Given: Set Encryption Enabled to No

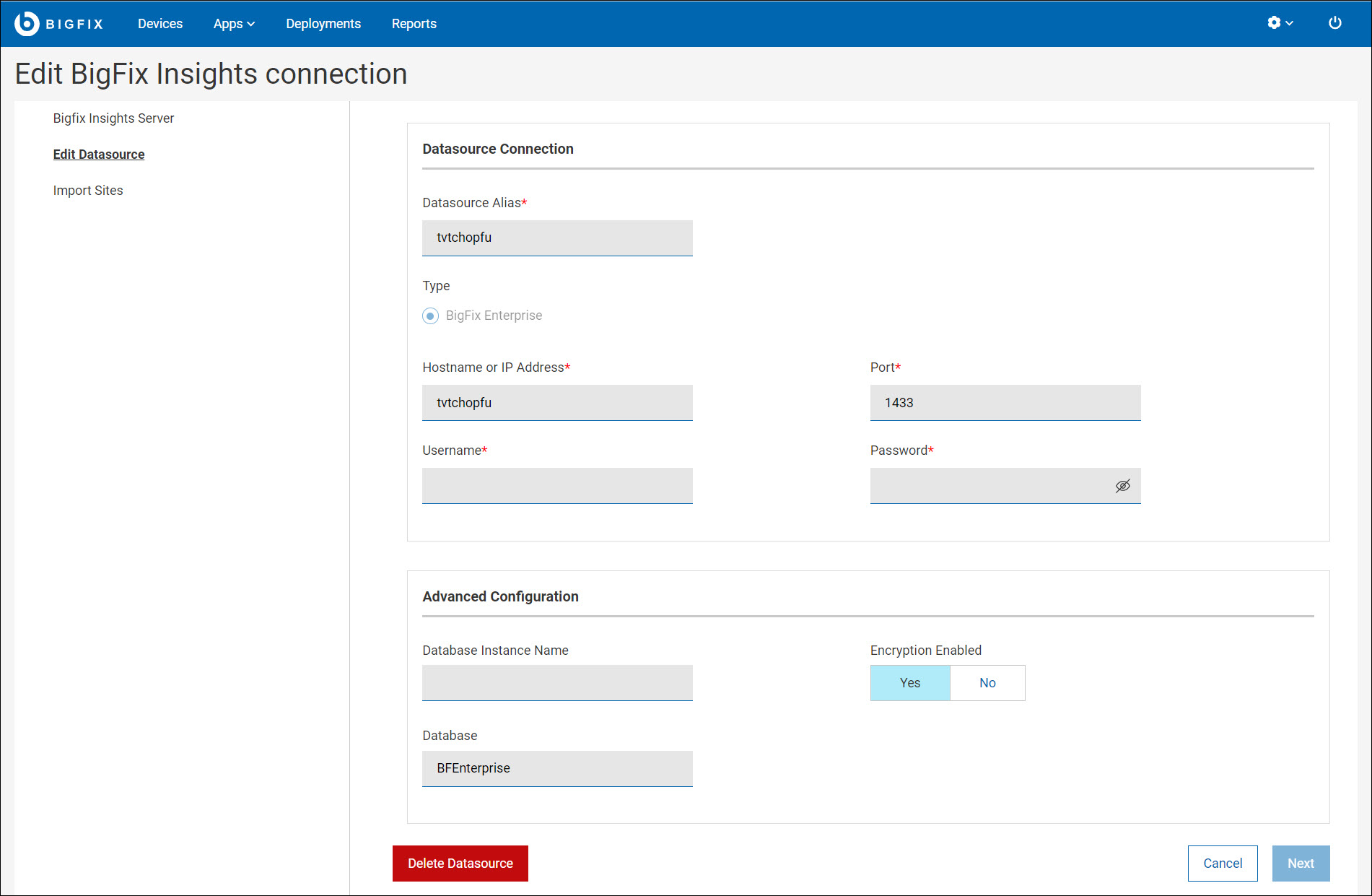Looking at the screenshot, I should 987,683.
